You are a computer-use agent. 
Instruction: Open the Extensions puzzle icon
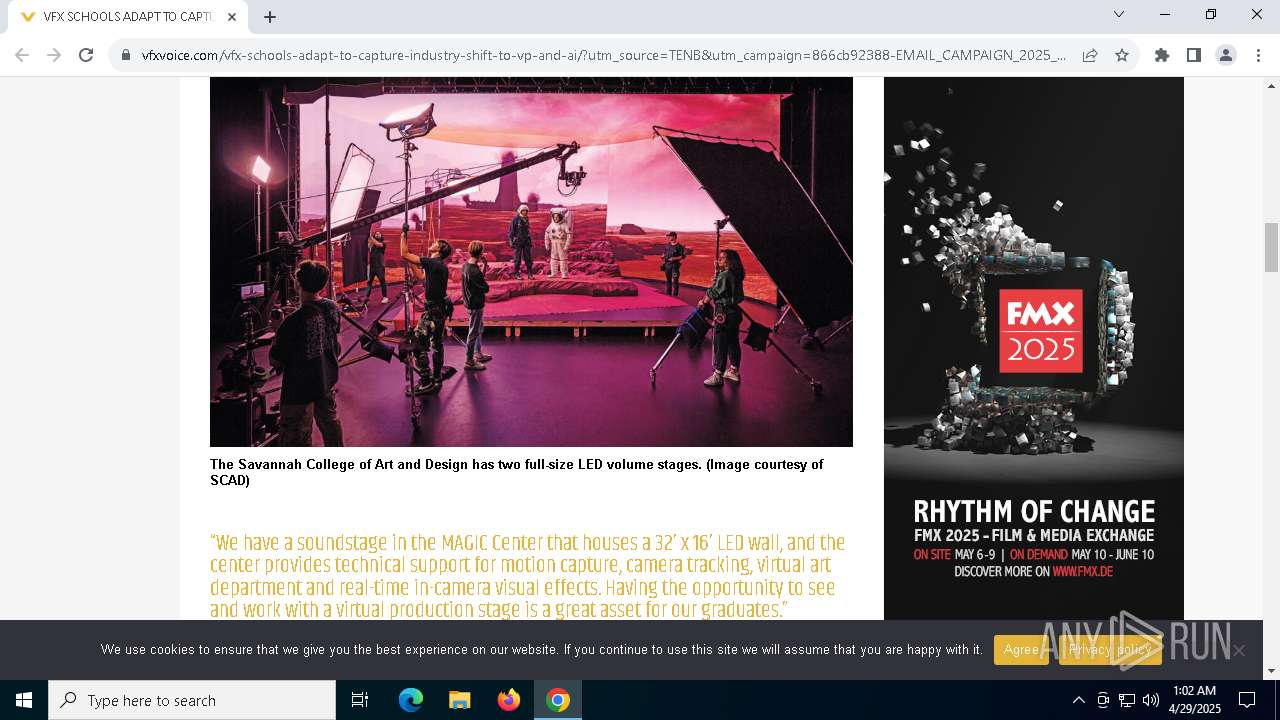click(1162, 55)
